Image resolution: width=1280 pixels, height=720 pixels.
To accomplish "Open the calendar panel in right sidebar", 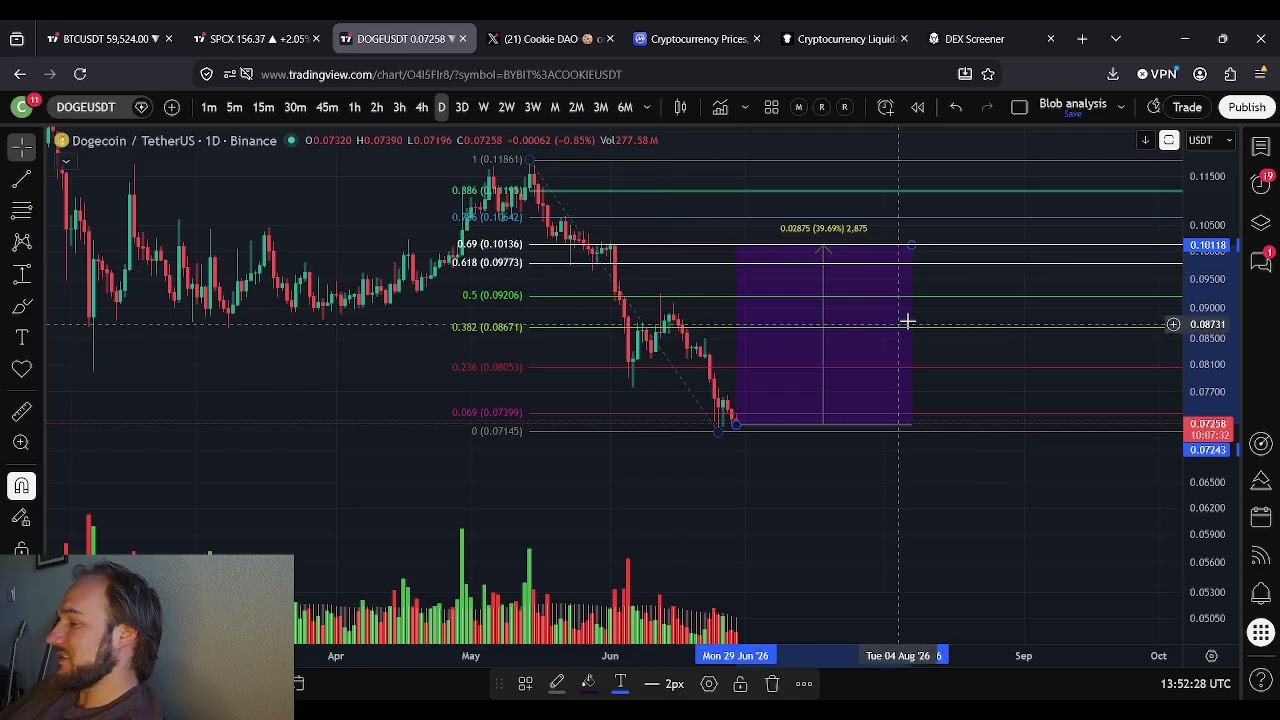I will coord(1261,517).
